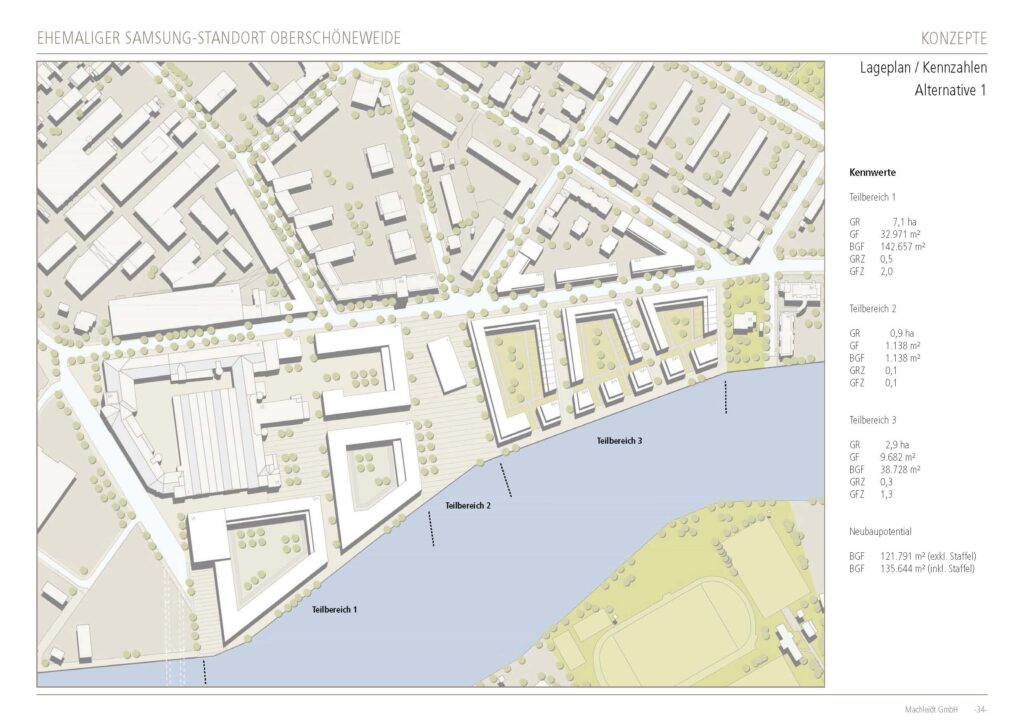1024x724 pixels.
Task: Click the 'Teilbereich 2' label on the map
Action: [468, 505]
